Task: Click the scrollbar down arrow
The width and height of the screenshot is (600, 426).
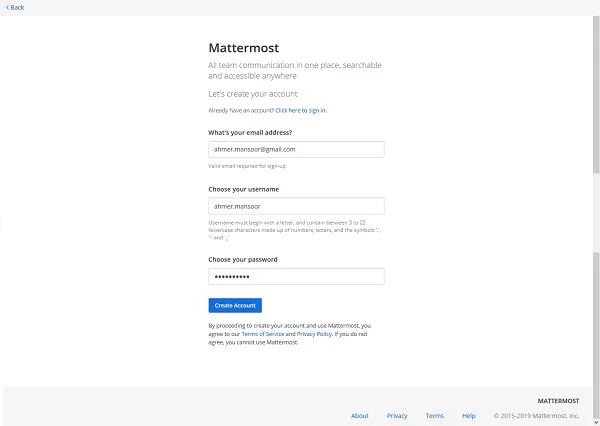Action: 596,422
